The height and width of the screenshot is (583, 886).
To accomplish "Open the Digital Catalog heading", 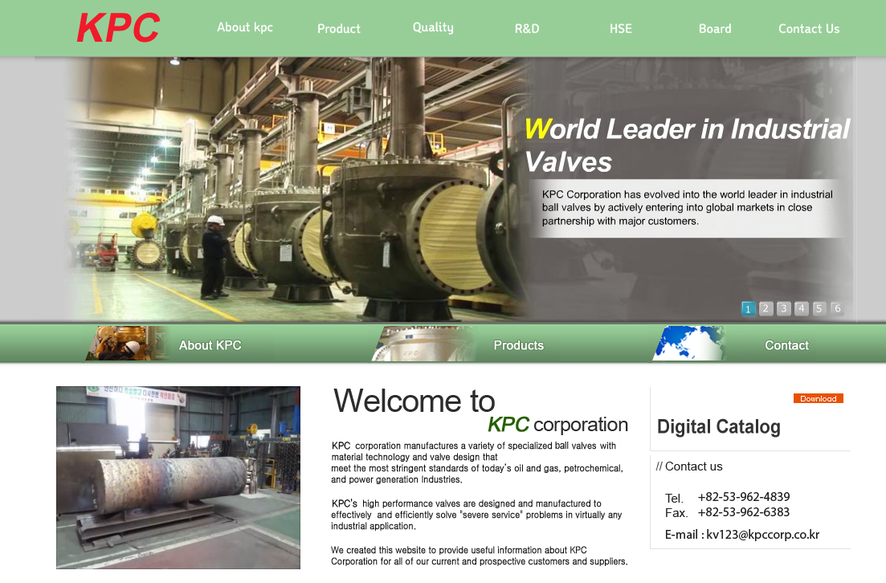I will coord(718,427).
